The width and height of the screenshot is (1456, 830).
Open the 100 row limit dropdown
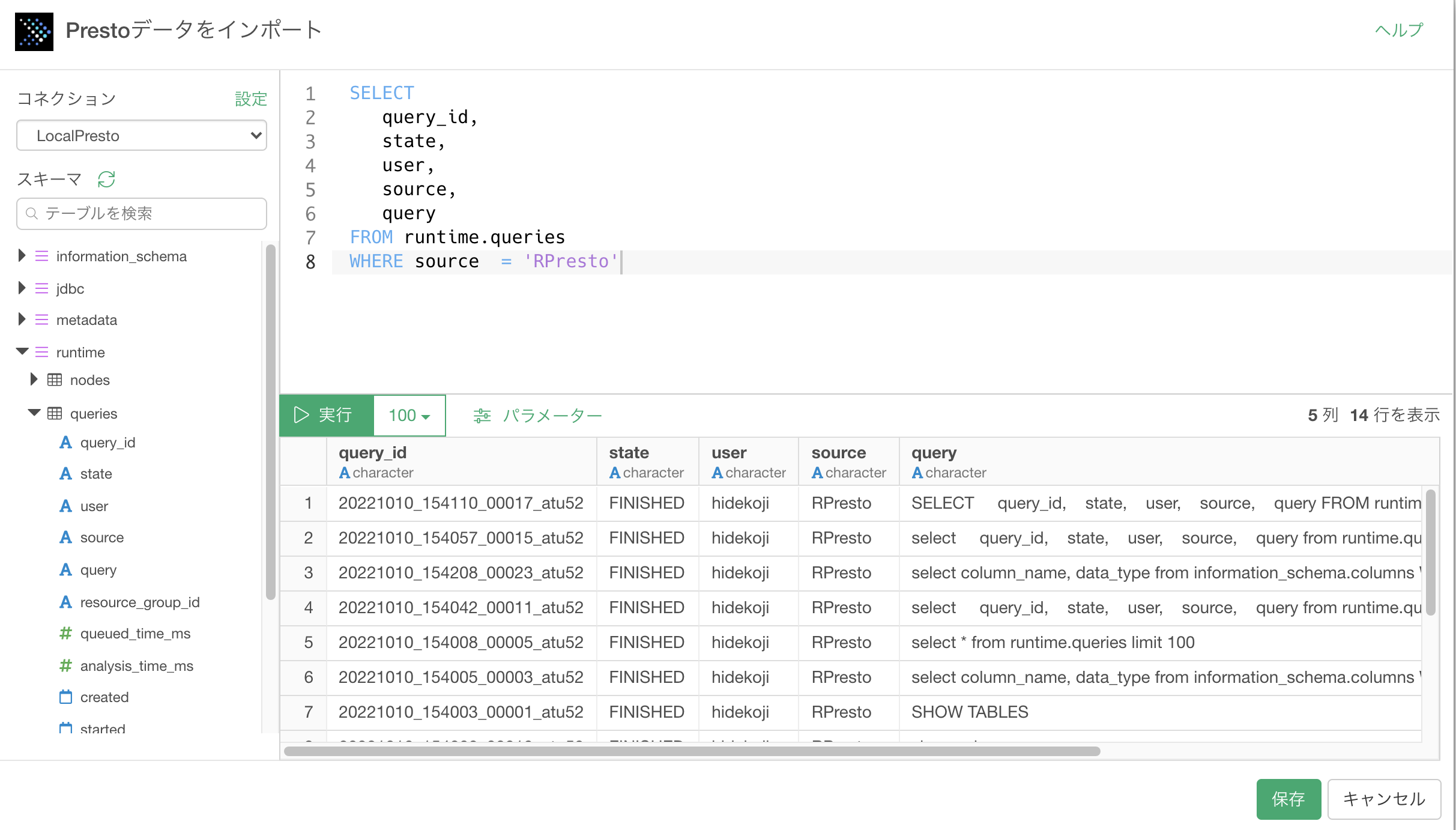point(409,416)
